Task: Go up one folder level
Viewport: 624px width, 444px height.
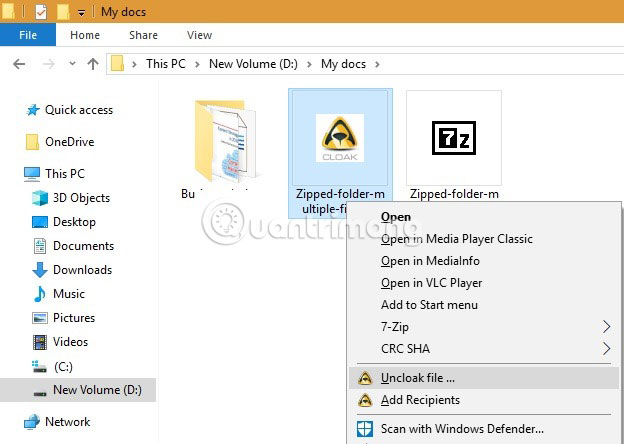Action: (93, 64)
